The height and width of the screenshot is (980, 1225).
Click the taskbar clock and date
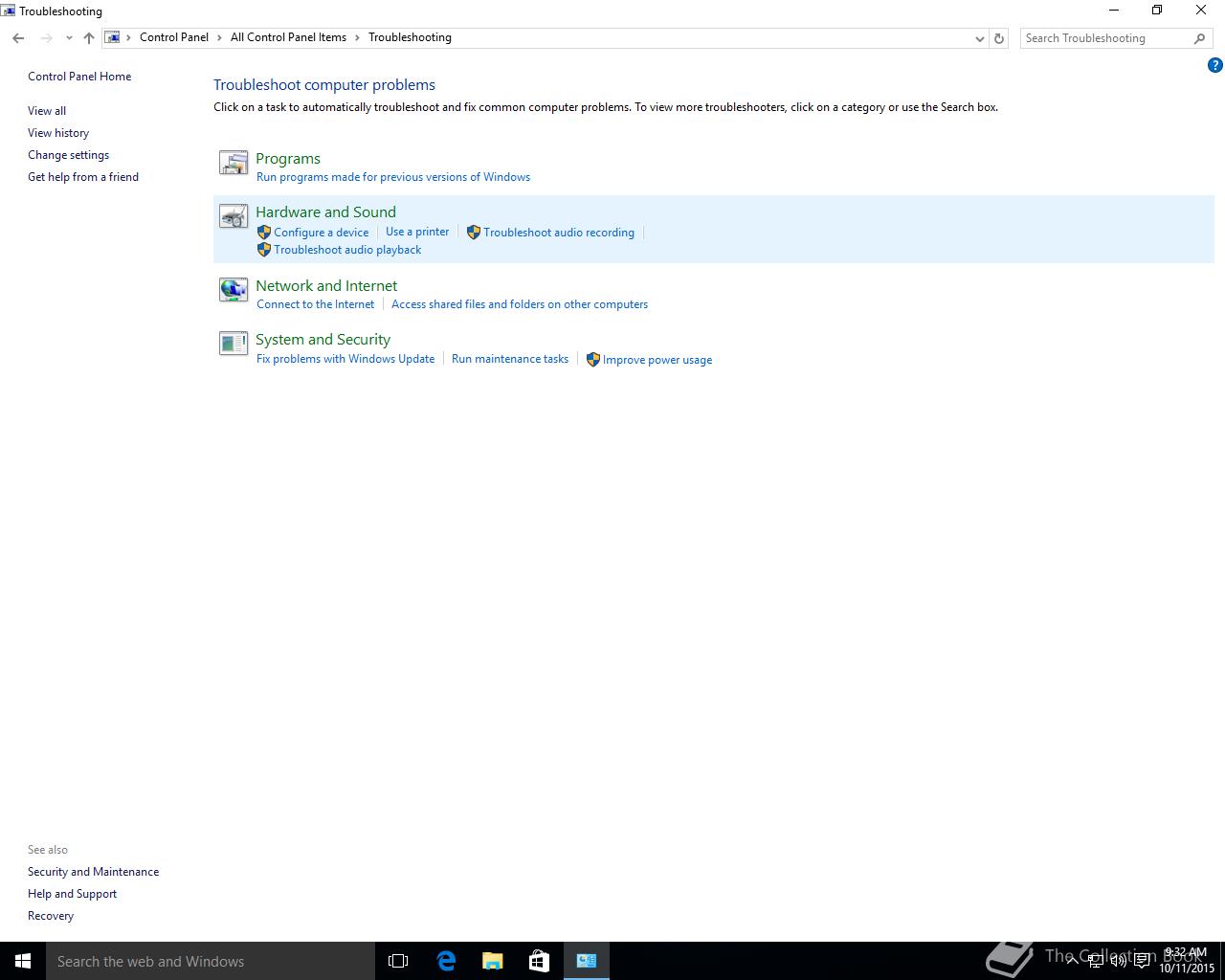click(1187, 961)
